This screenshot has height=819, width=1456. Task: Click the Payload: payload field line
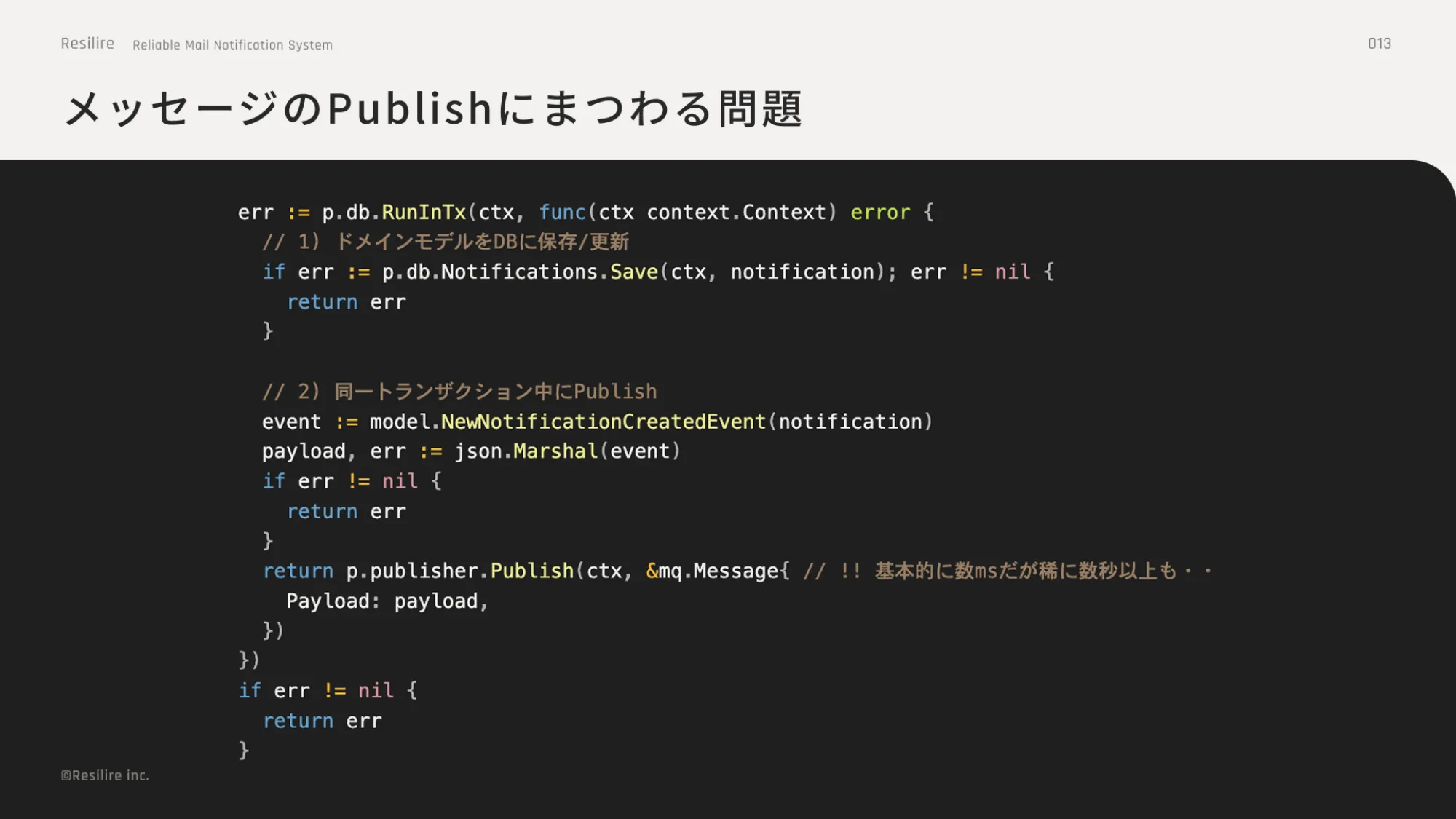387,601
